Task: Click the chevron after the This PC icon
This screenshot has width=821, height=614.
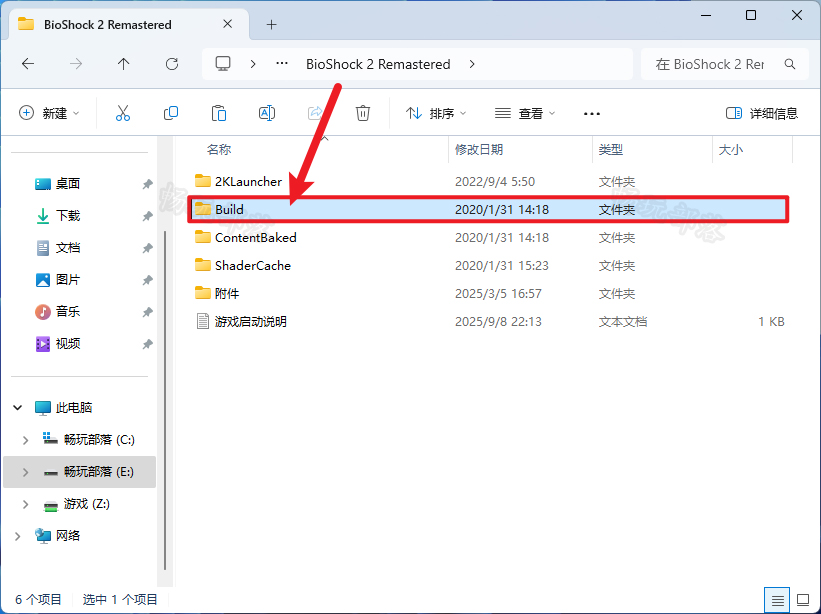Action: click(x=253, y=64)
